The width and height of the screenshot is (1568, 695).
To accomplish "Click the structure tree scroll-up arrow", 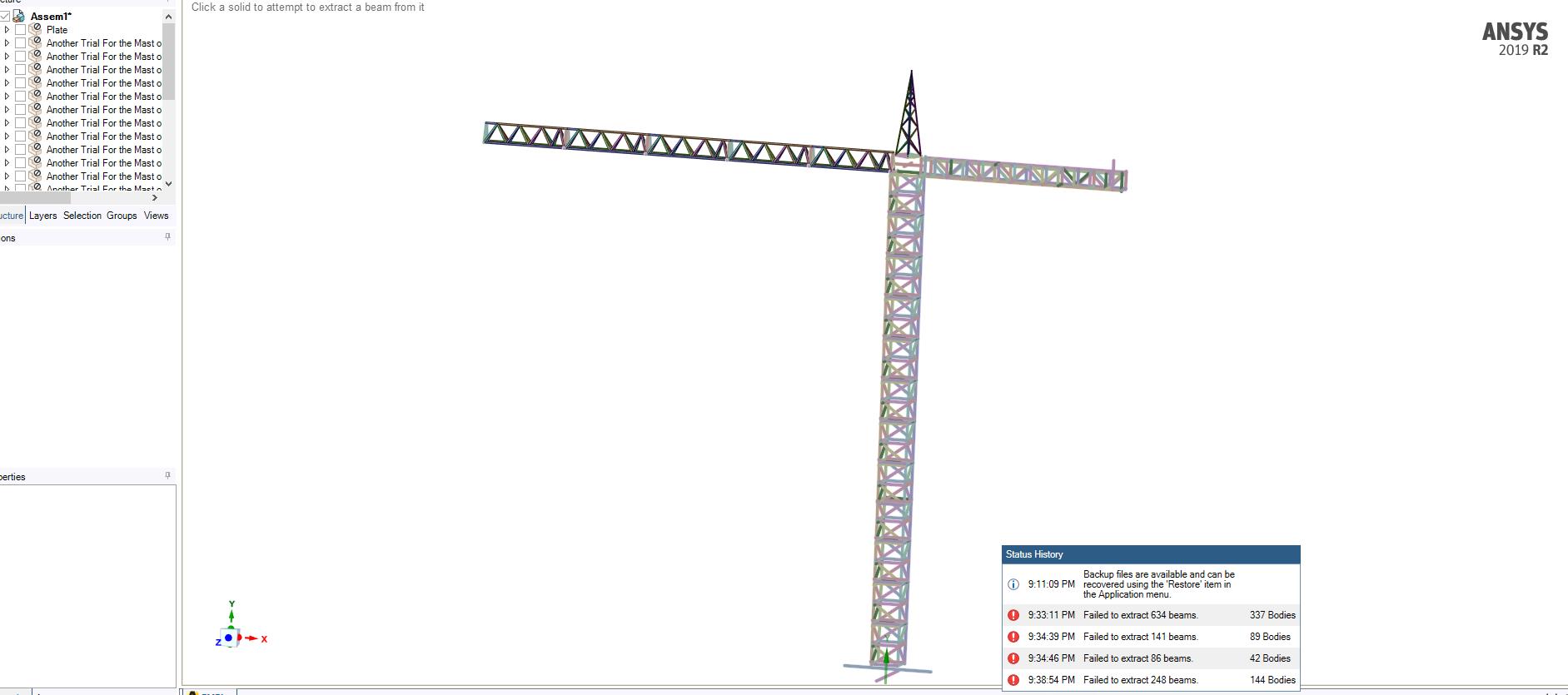I will pyautogui.click(x=168, y=17).
